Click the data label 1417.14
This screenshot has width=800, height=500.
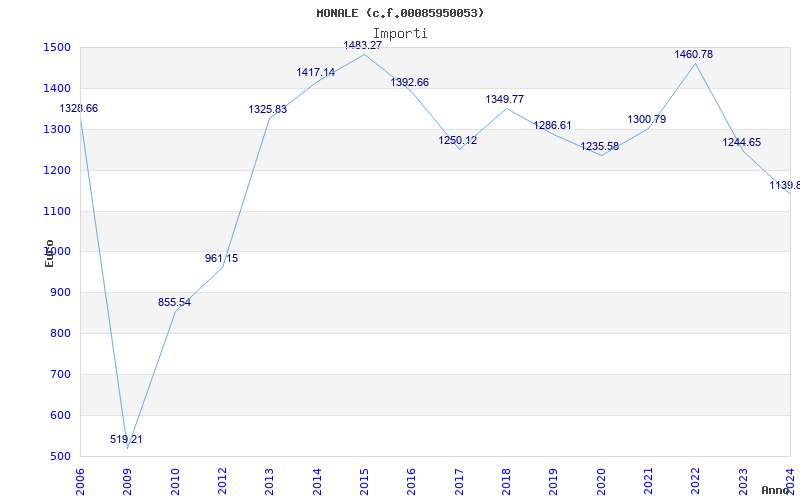click(316, 72)
